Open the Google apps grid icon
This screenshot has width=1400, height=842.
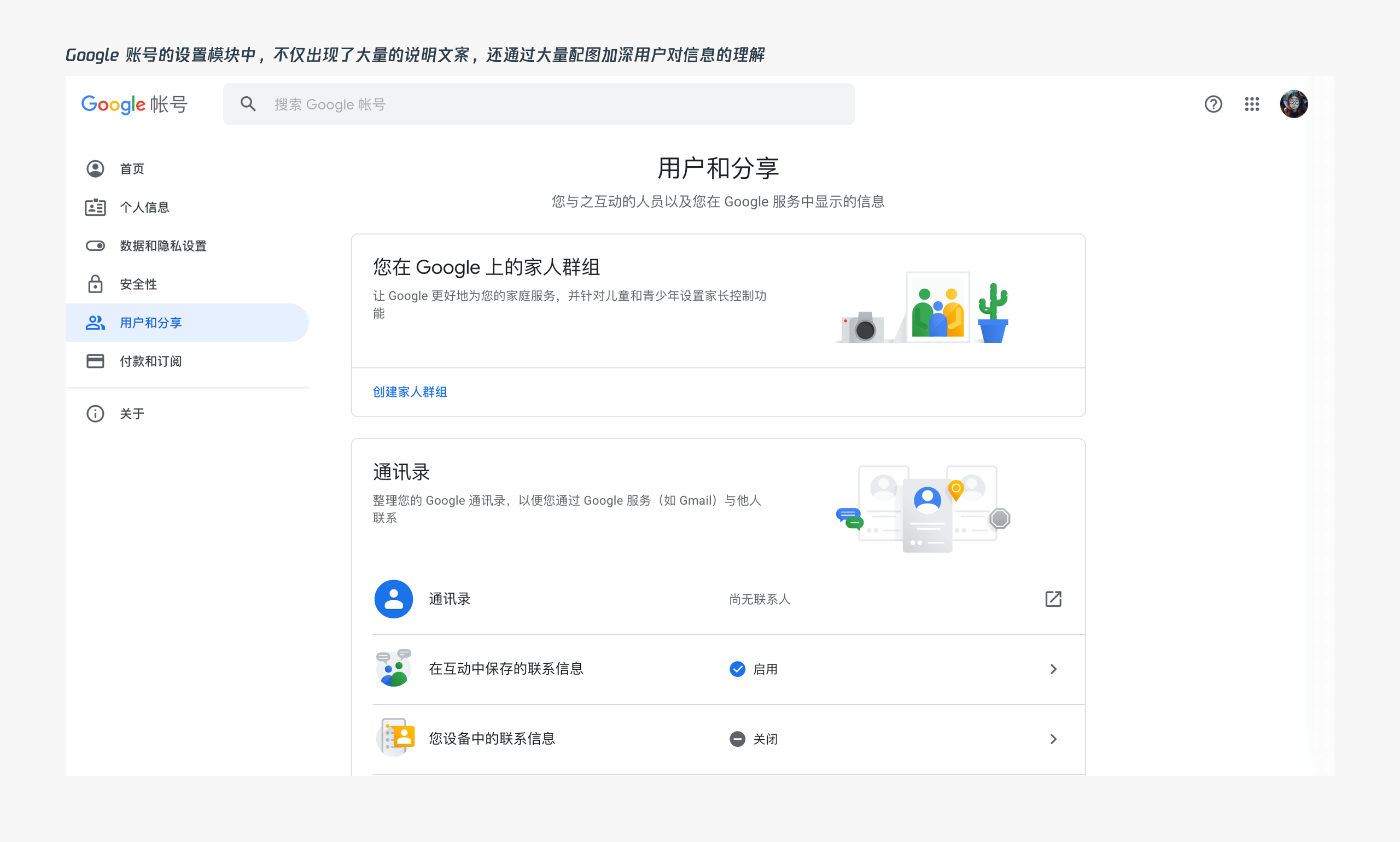tap(1251, 104)
